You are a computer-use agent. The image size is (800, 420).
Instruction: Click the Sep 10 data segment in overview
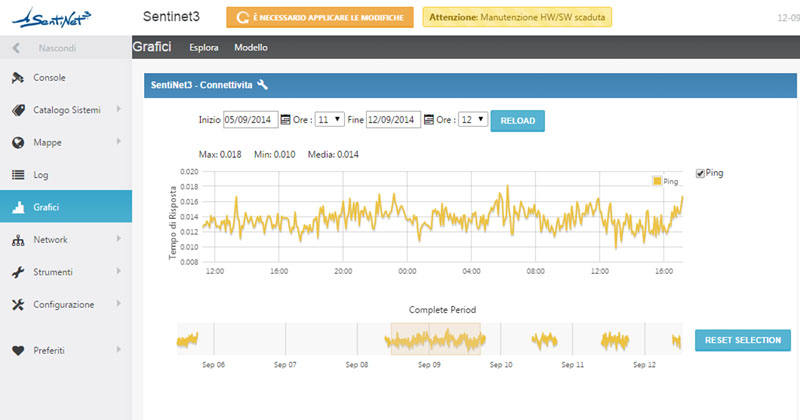(x=544, y=340)
